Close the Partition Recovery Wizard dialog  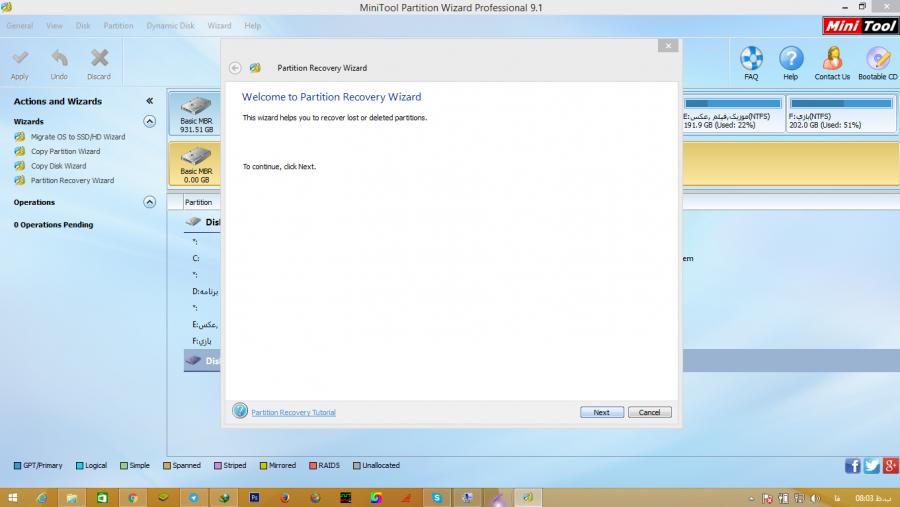click(x=668, y=46)
